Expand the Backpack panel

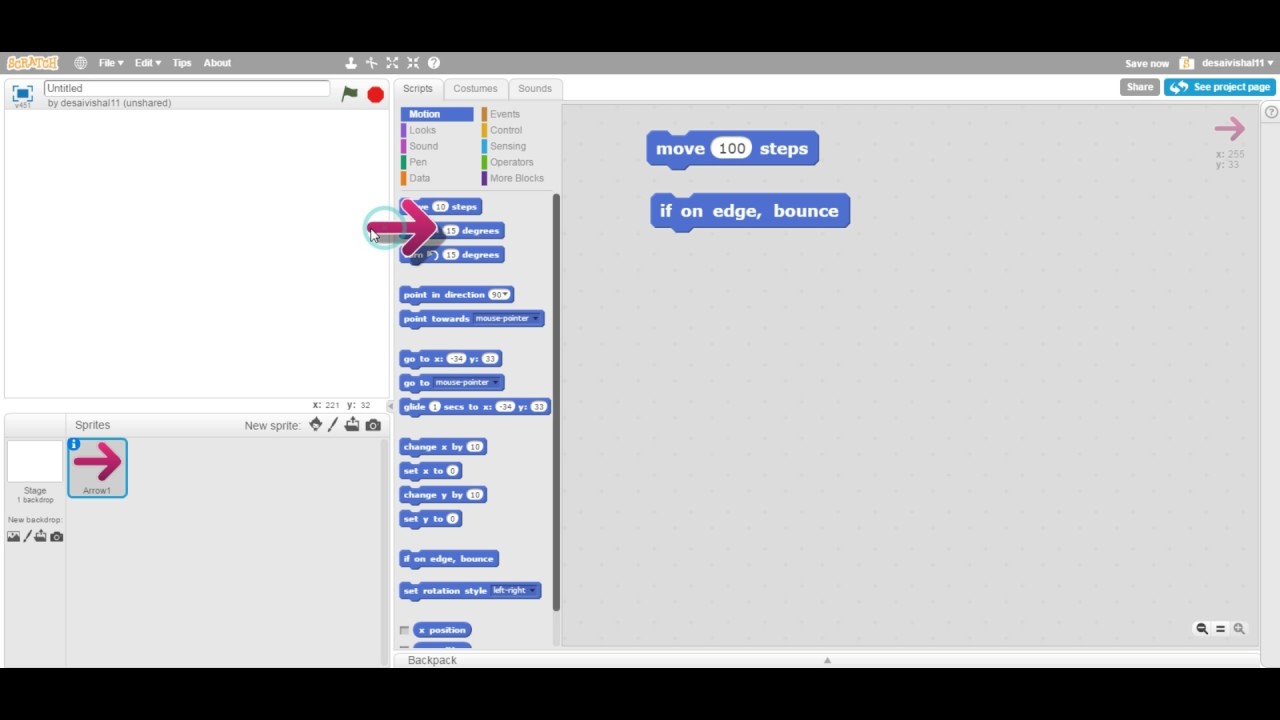pyautogui.click(x=827, y=660)
